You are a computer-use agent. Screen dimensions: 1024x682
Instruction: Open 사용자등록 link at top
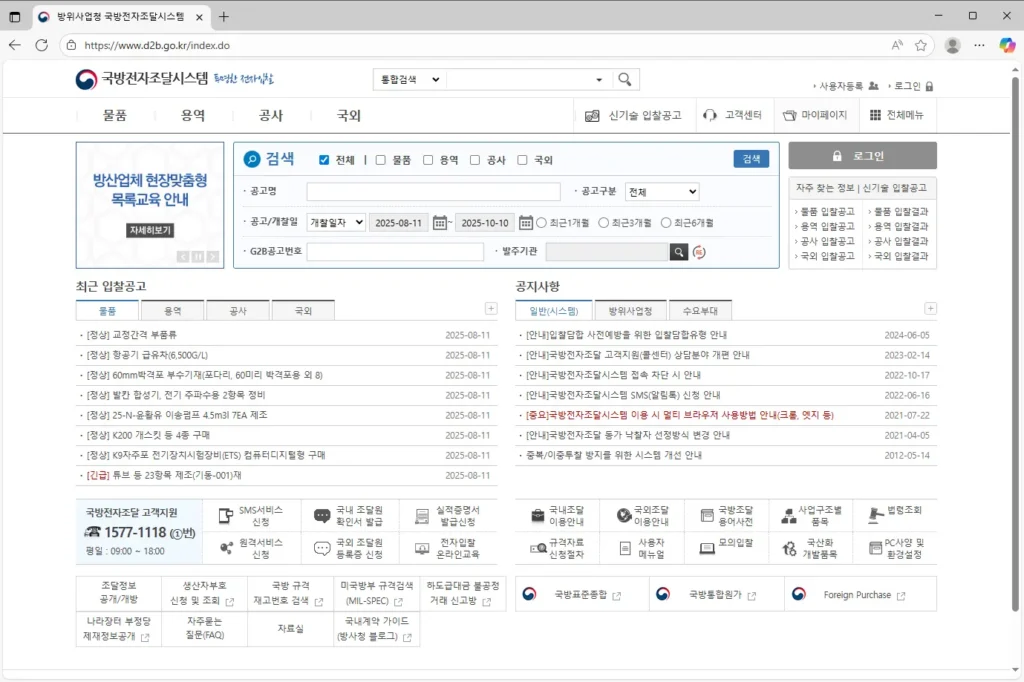846,86
